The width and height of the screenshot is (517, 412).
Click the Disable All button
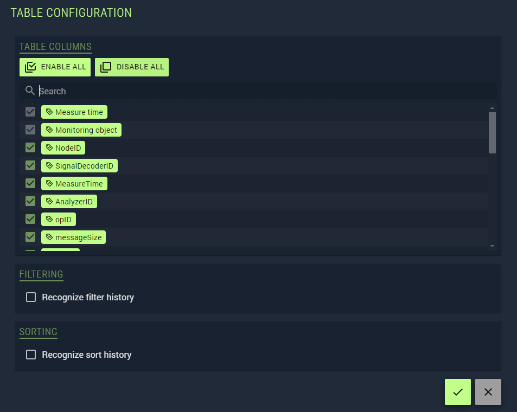pyautogui.click(x=132, y=67)
